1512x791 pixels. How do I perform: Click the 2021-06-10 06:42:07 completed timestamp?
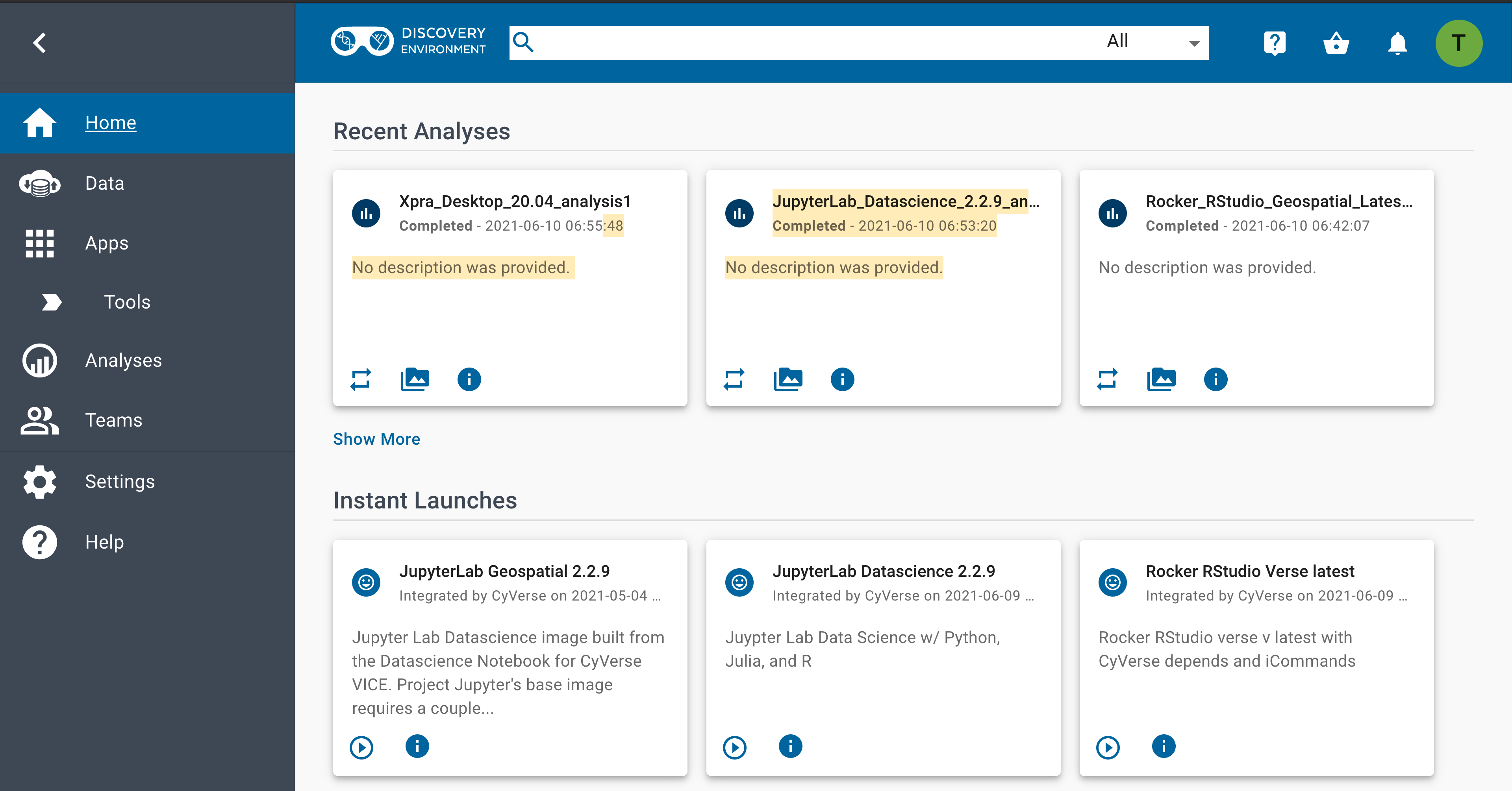(x=1300, y=226)
